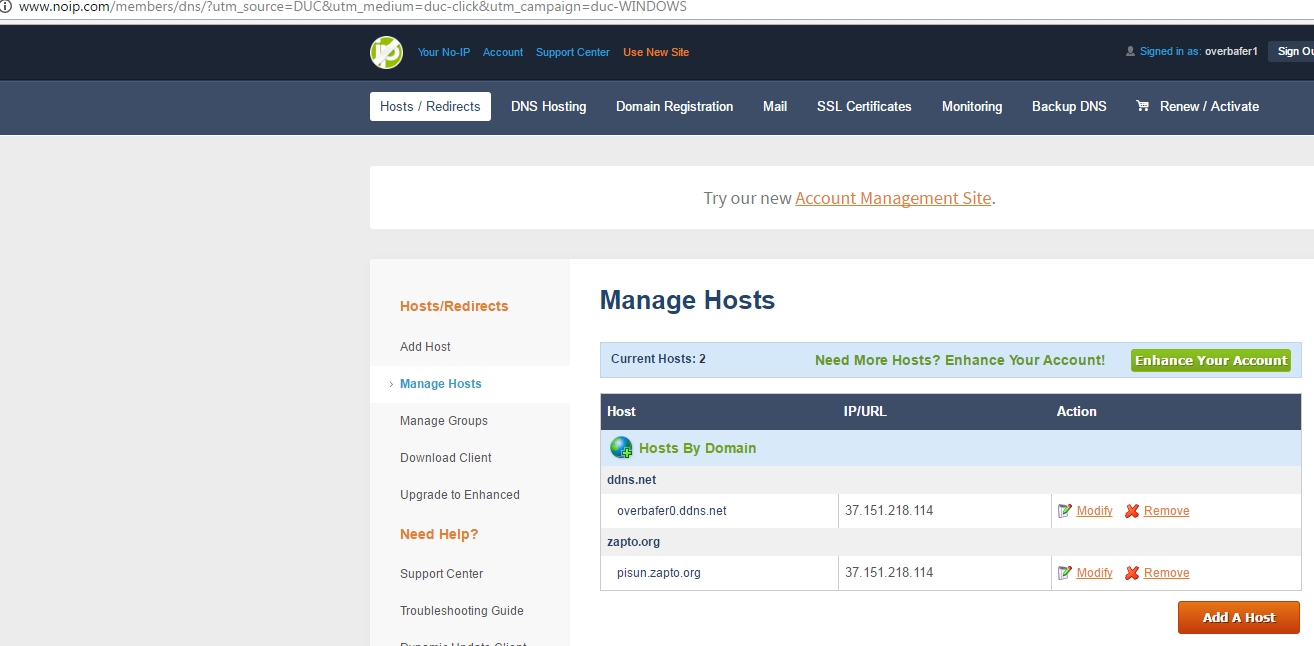Click the Enhance Your Account button
Screen dimensions: 1314x646
1210,361
